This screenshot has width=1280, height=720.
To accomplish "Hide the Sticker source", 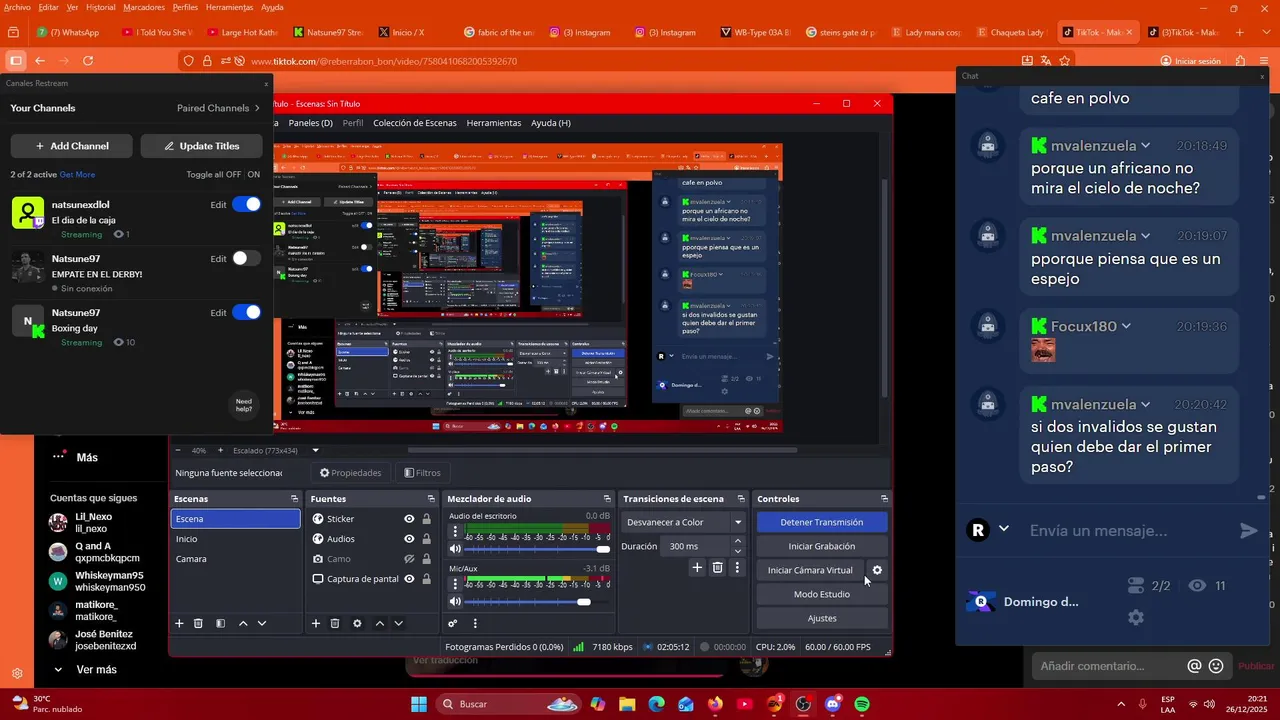I will [409, 519].
